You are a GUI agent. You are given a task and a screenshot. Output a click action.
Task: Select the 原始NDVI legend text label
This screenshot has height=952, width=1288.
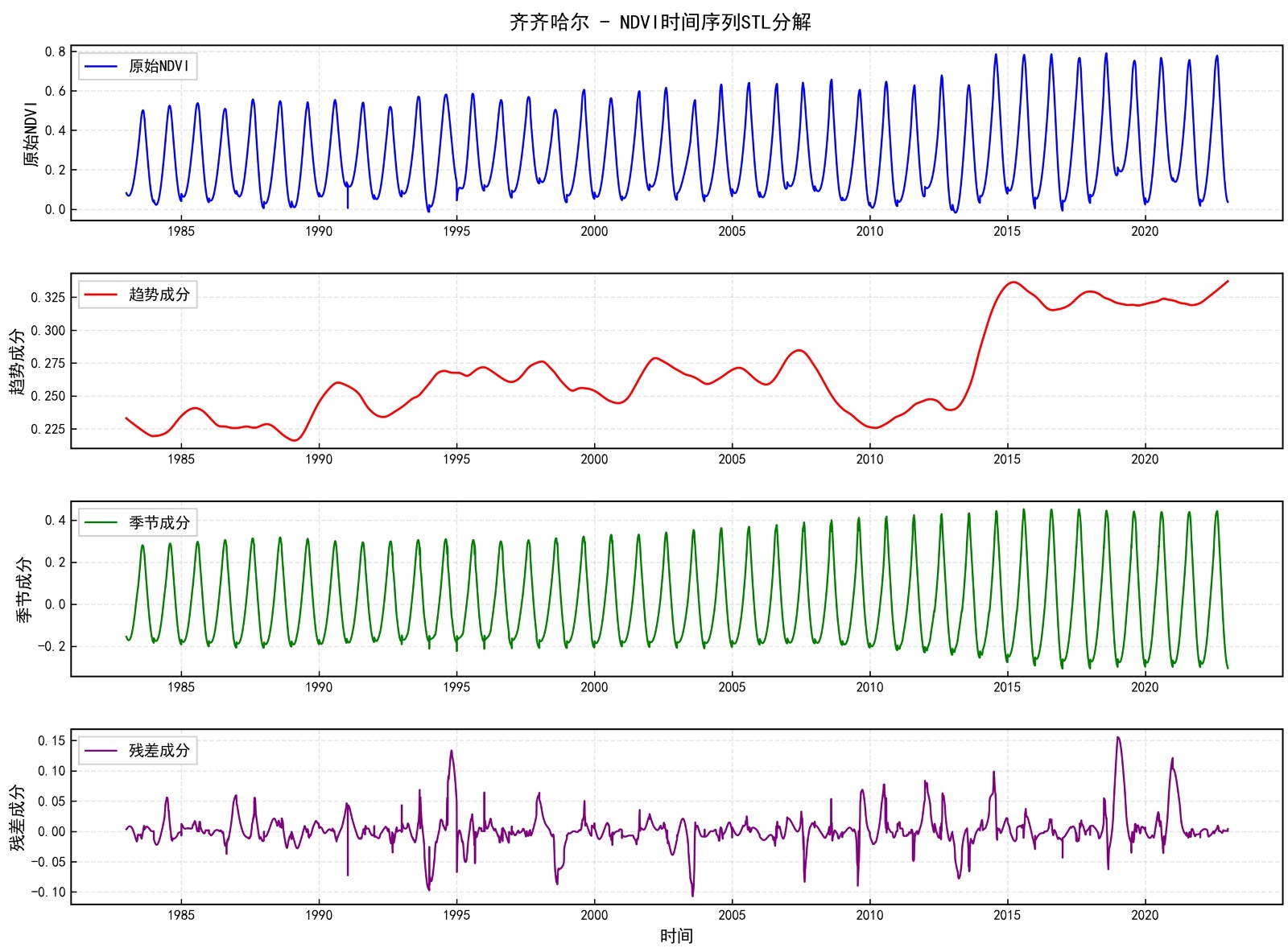pyautogui.click(x=159, y=66)
